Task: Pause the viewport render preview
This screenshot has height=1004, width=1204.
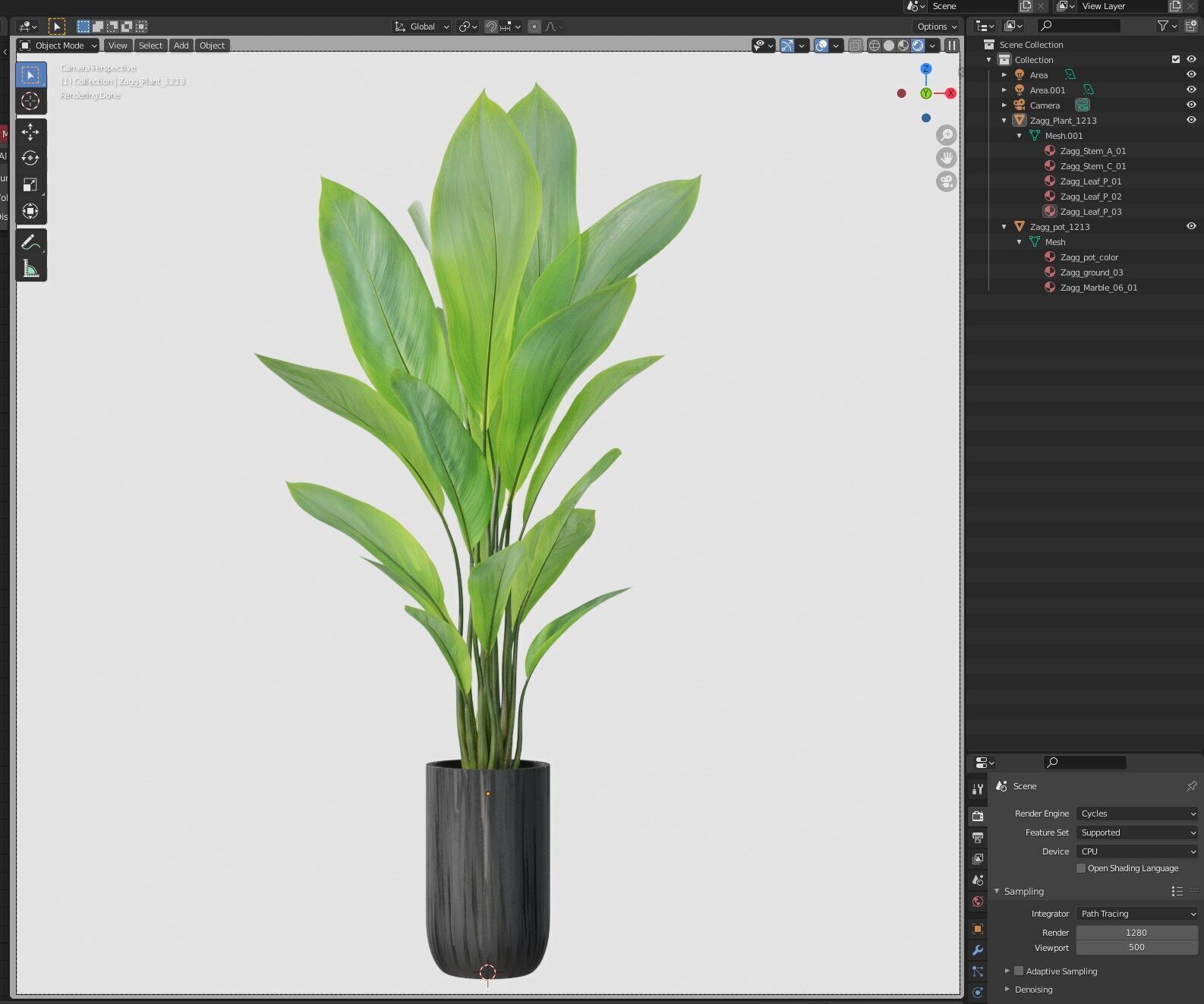Action: pyautogui.click(x=951, y=46)
